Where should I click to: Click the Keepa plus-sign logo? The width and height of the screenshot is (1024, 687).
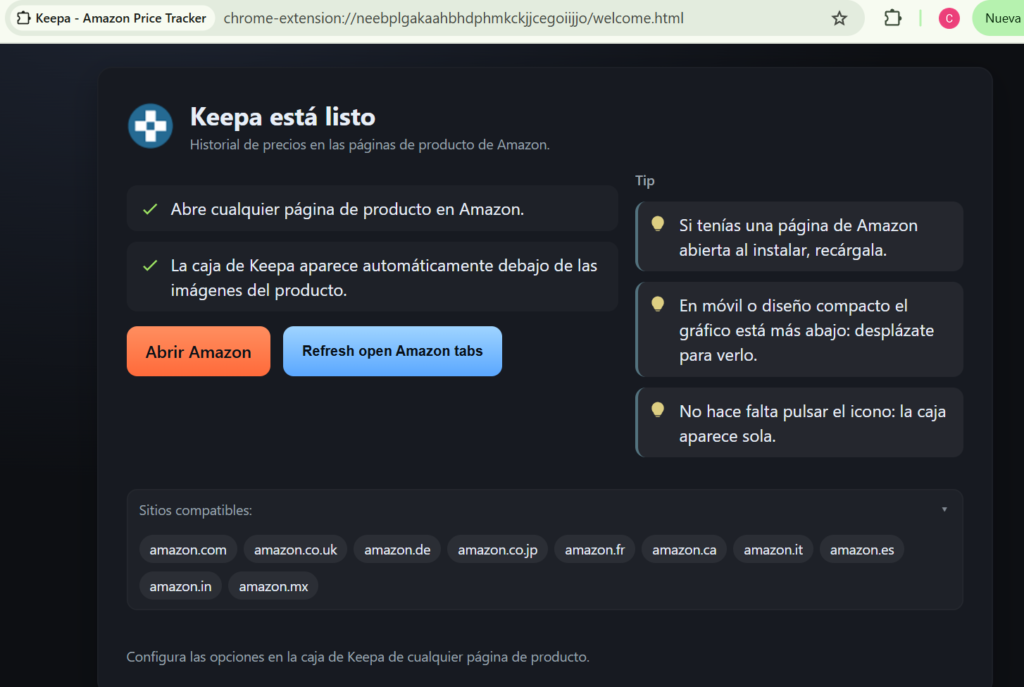pos(150,125)
